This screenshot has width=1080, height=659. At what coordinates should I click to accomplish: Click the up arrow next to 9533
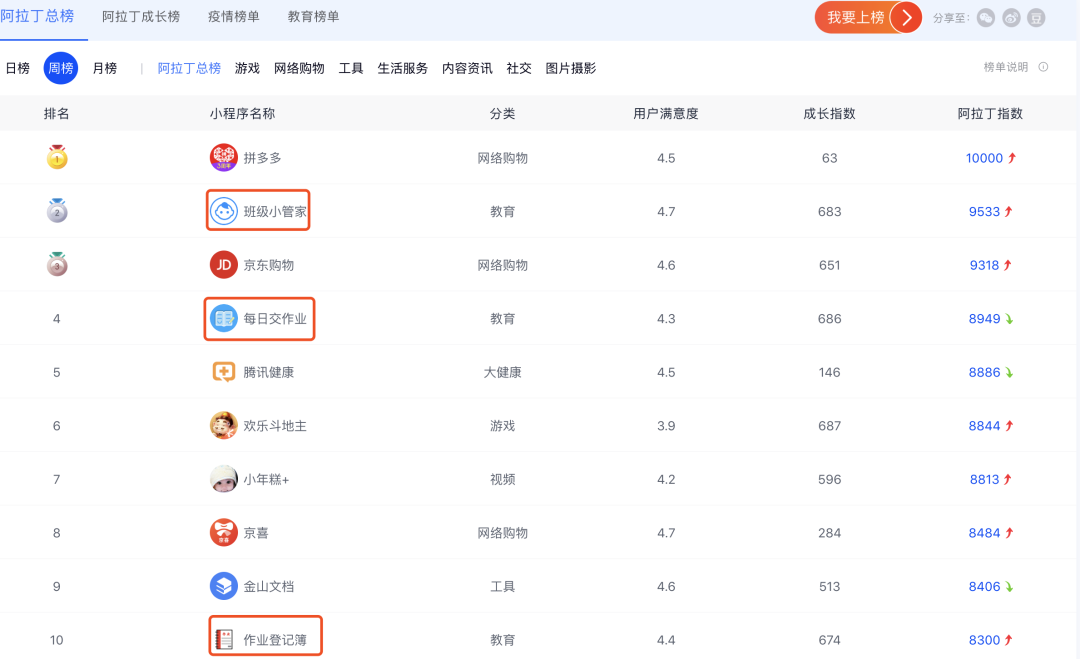point(1008,211)
